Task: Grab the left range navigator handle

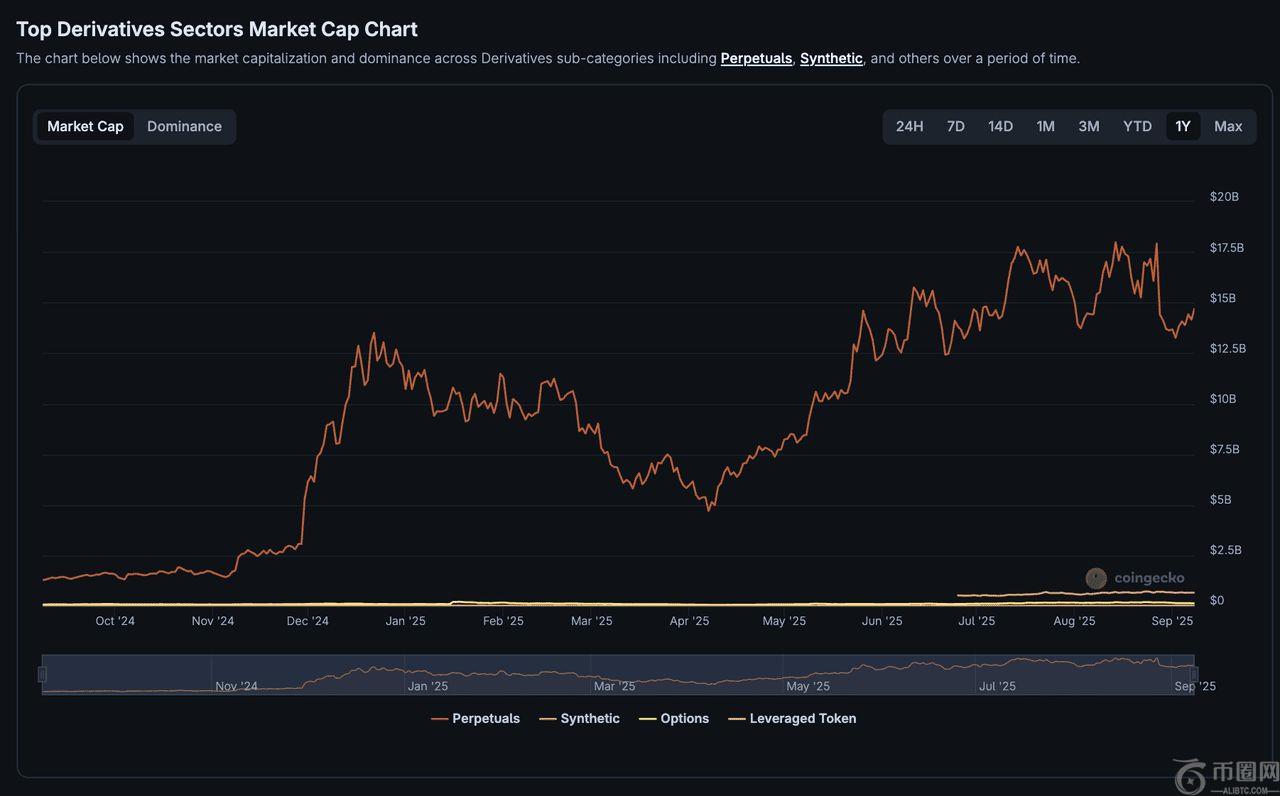Action: tap(42, 675)
